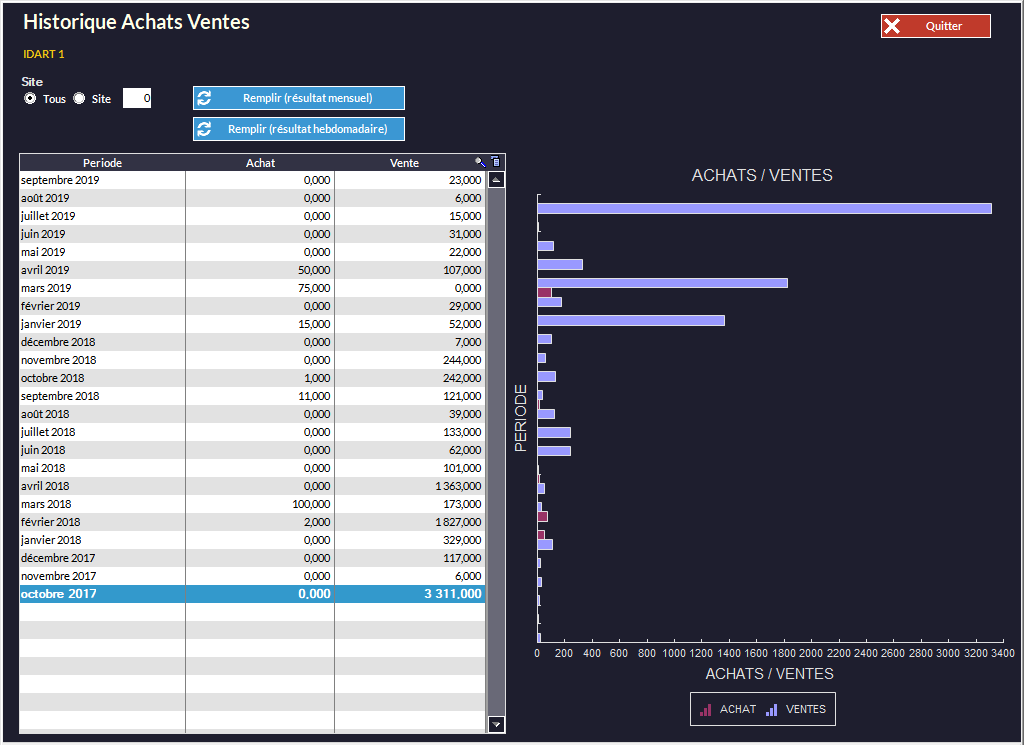Screen dimensions: 1024x745
Task: Click the magnifier search icon in table header
Action: (x=480, y=162)
